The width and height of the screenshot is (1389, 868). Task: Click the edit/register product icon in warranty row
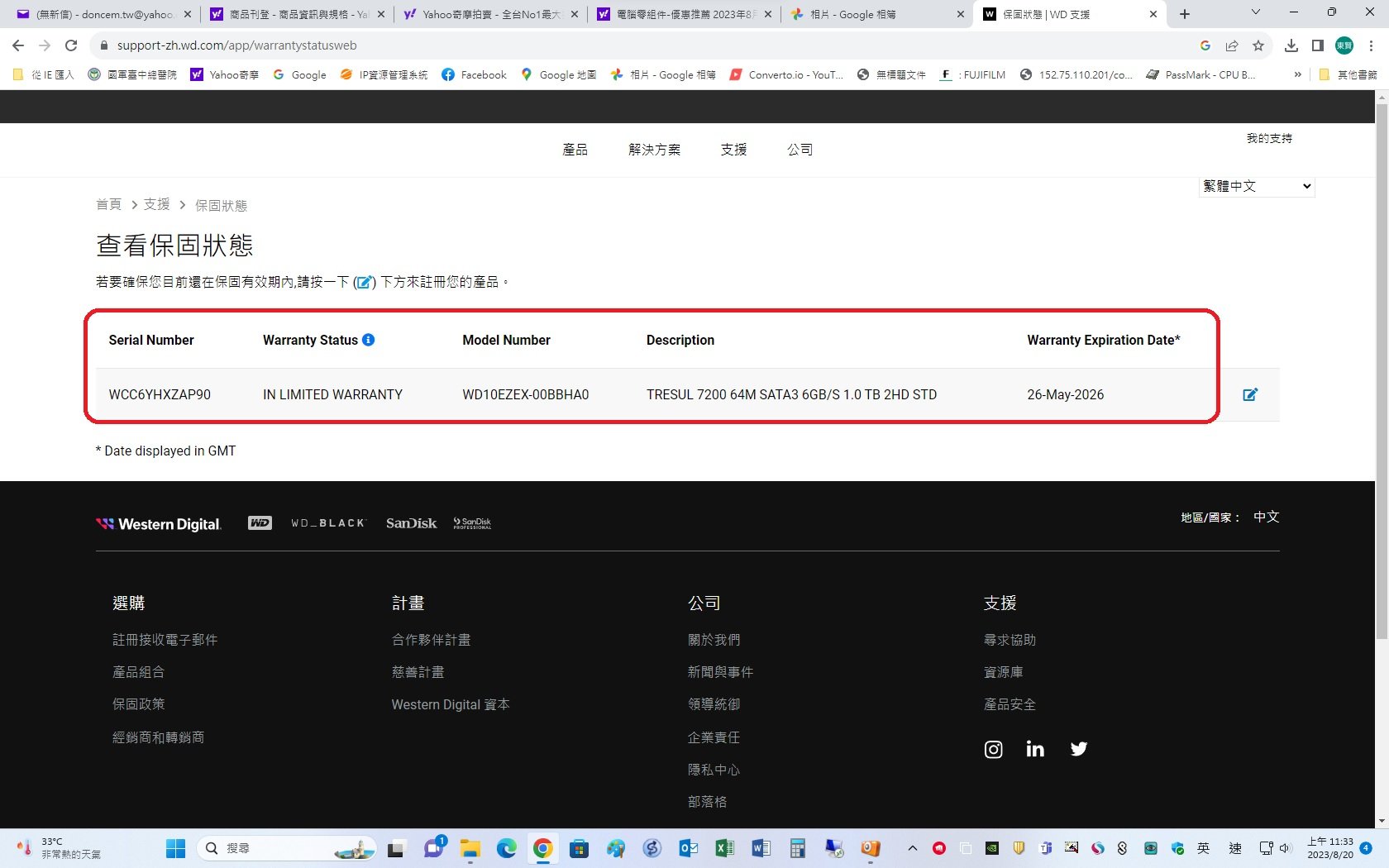point(1250,394)
